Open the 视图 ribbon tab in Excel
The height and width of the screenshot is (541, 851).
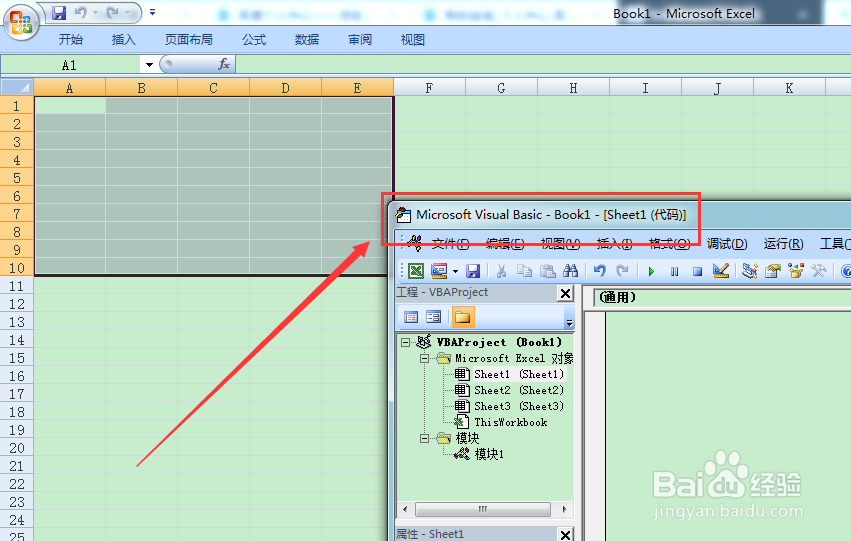point(412,40)
